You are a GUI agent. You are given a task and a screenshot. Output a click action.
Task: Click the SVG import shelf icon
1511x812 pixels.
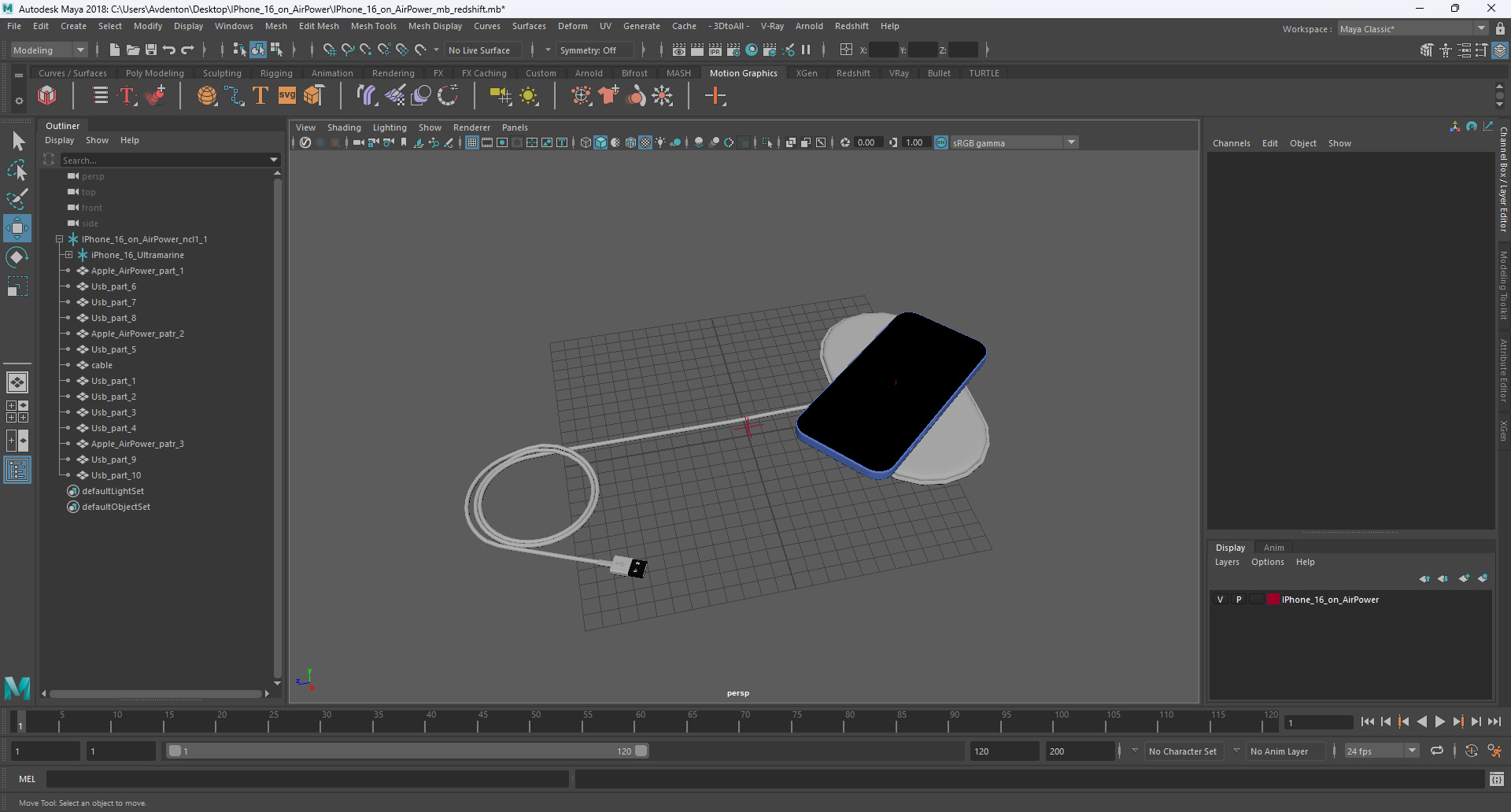tap(287, 96)
